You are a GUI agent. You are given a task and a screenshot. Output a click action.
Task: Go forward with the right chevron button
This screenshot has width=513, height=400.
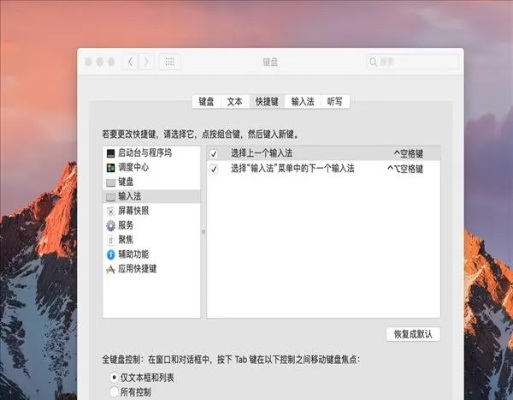click(146, 62)
